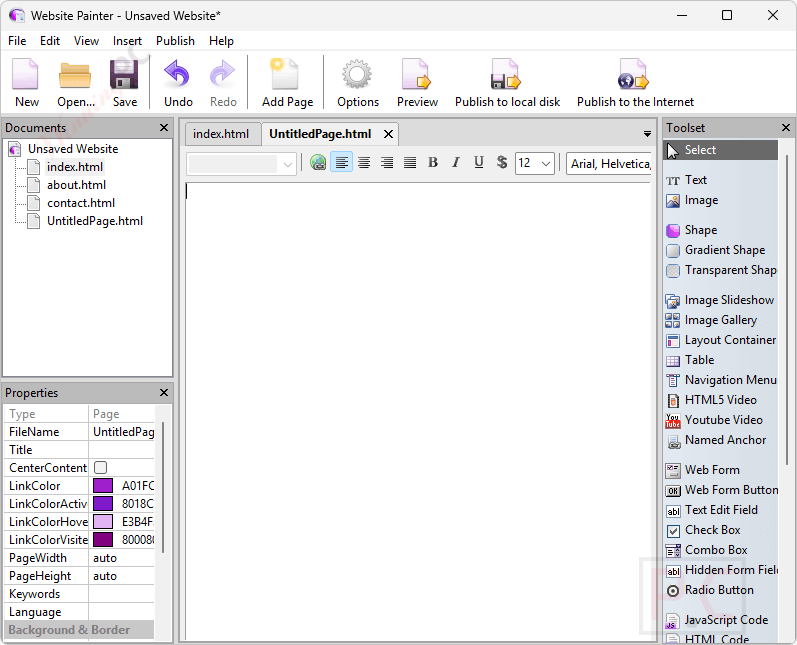Toggle strikethrough formatting
The height and width of the screenshot is (645, 797).
502,163
